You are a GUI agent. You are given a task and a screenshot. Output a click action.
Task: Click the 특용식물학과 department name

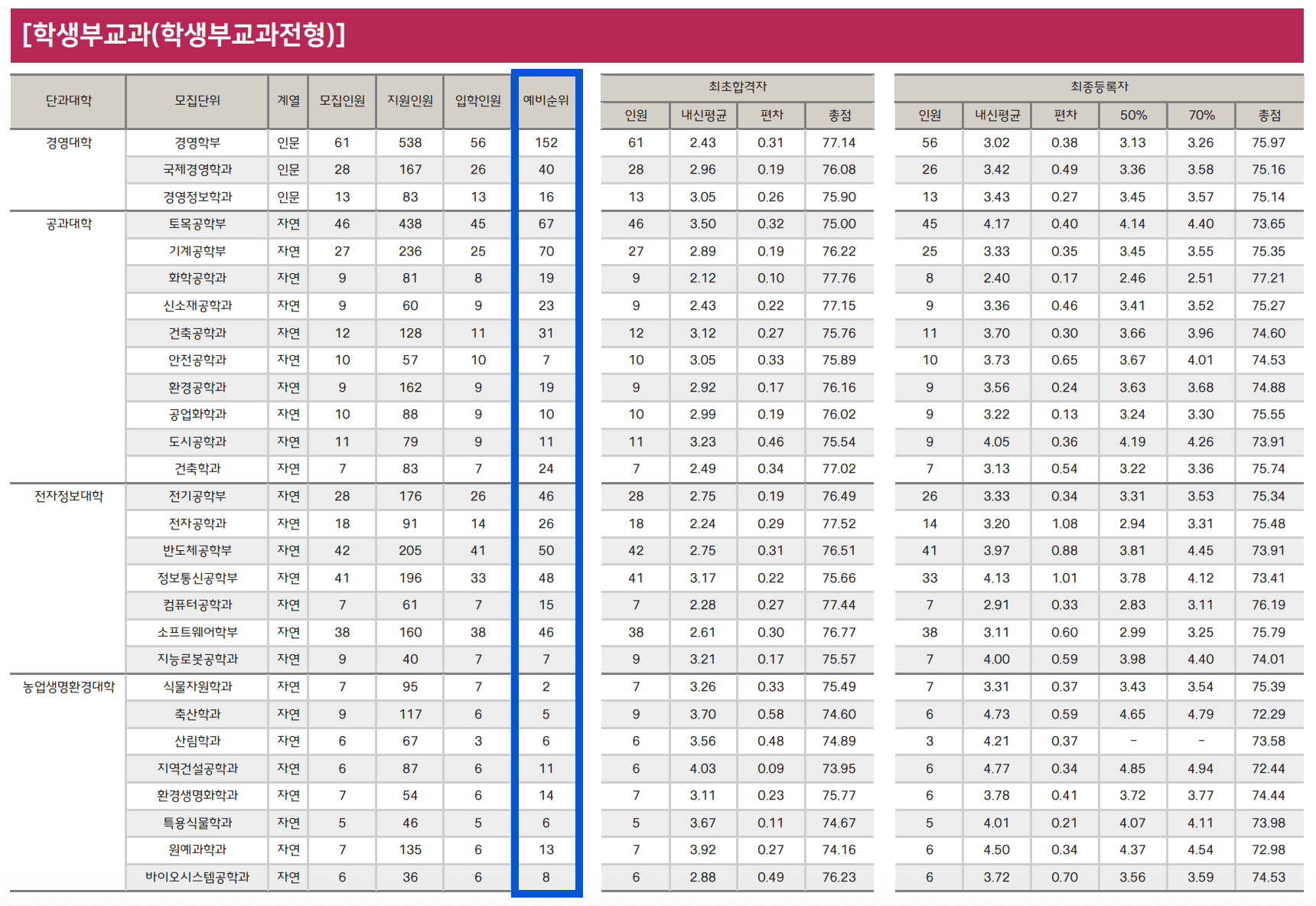pyautogui.click(x=197, y=823)
